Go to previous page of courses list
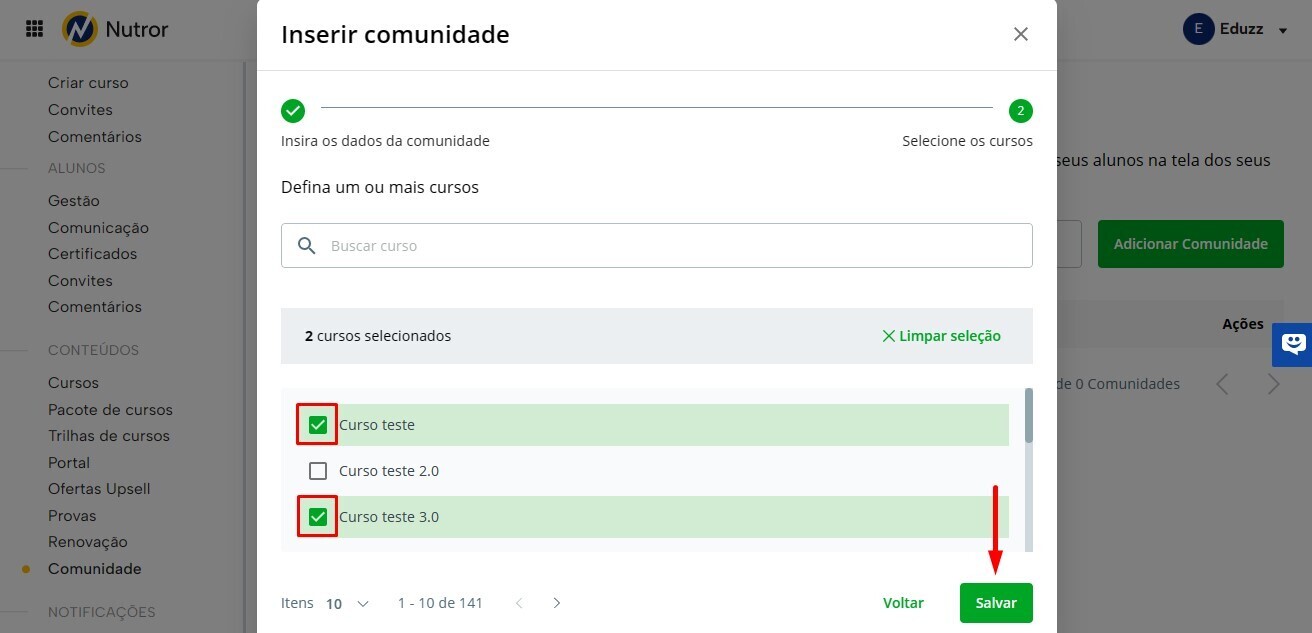 519,603
